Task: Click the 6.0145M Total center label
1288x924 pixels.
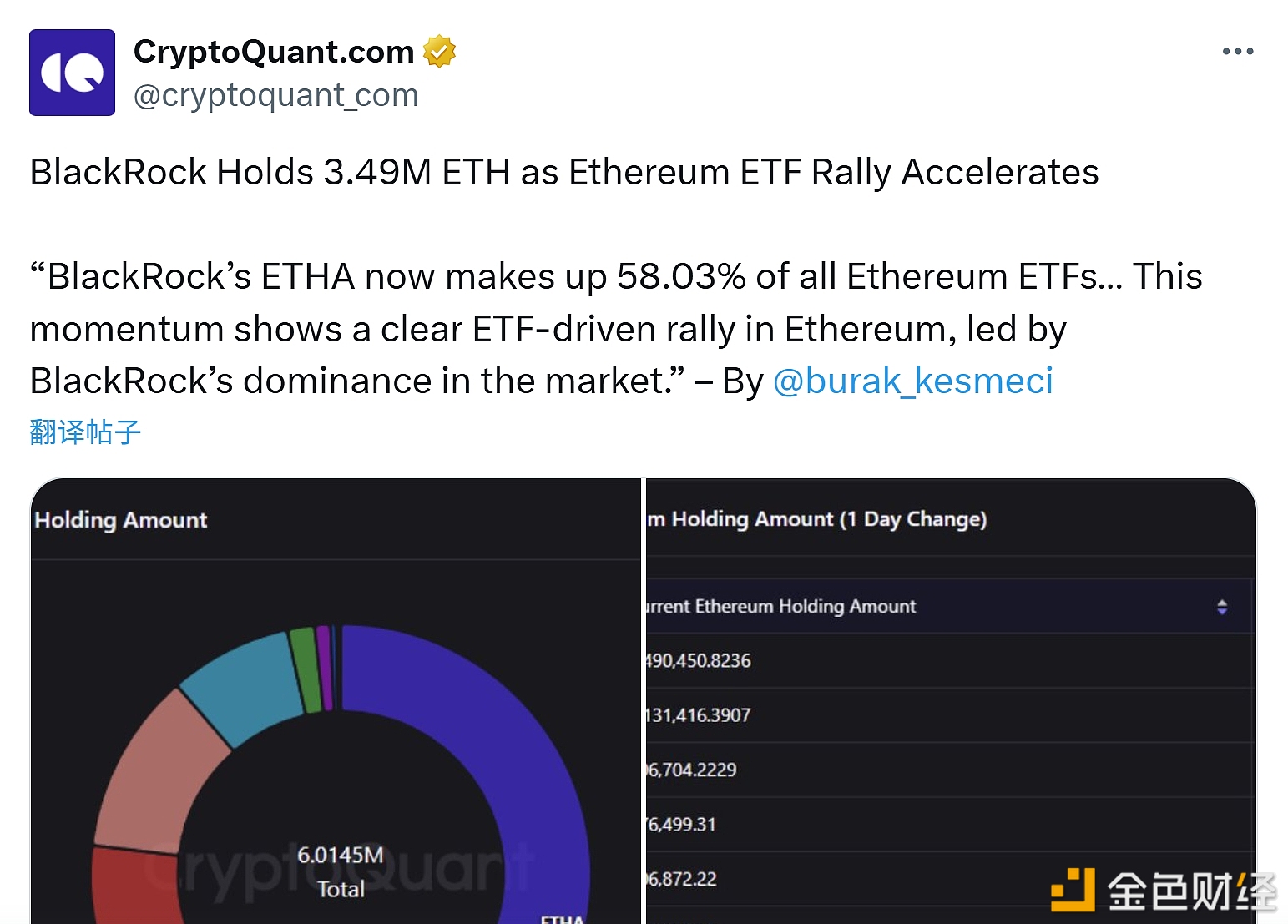Action: pyautogui.click(x=341, y=871)
